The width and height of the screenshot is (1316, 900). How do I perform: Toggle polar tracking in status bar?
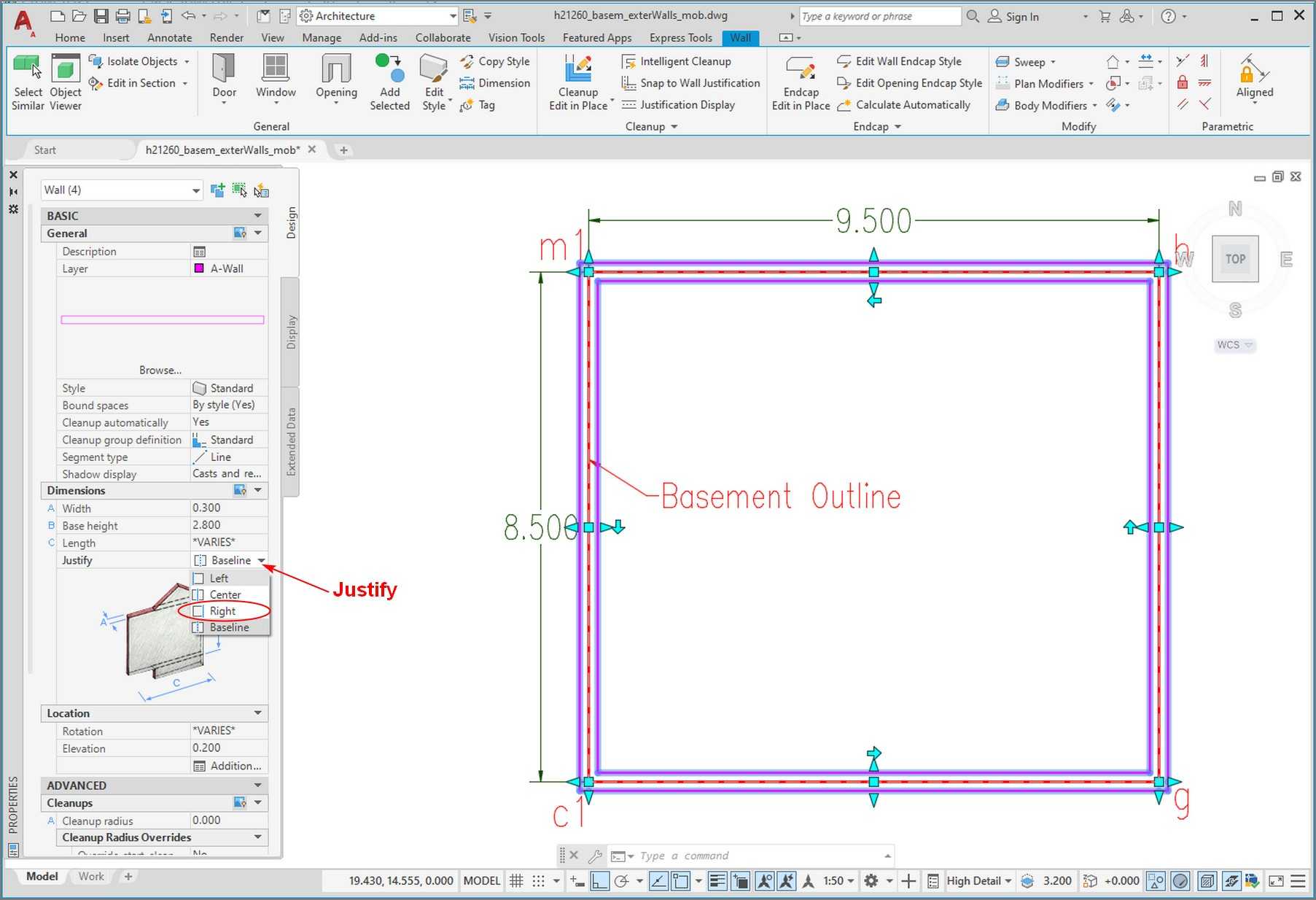click(x=621, y=881)
